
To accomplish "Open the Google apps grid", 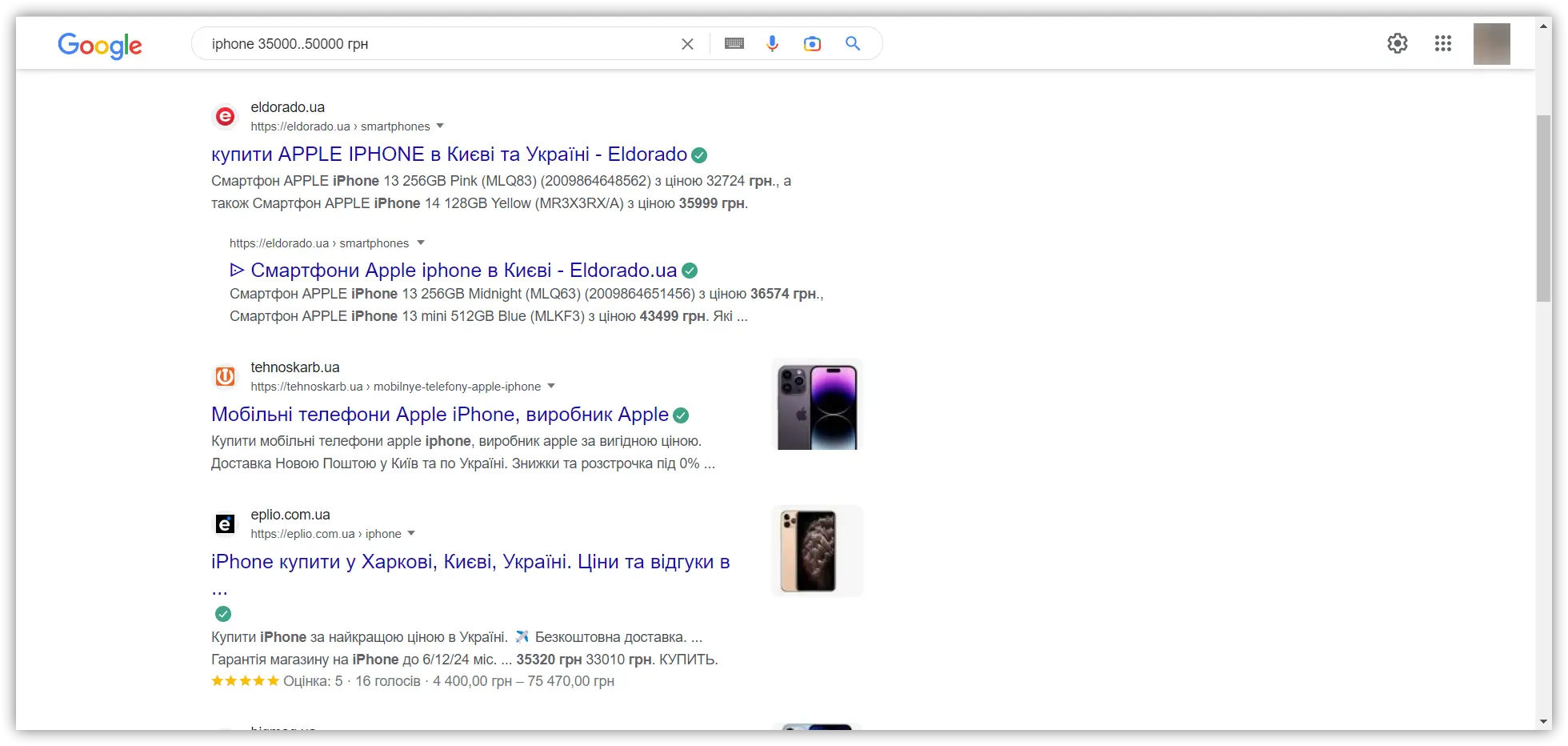I will (1443, 43).
